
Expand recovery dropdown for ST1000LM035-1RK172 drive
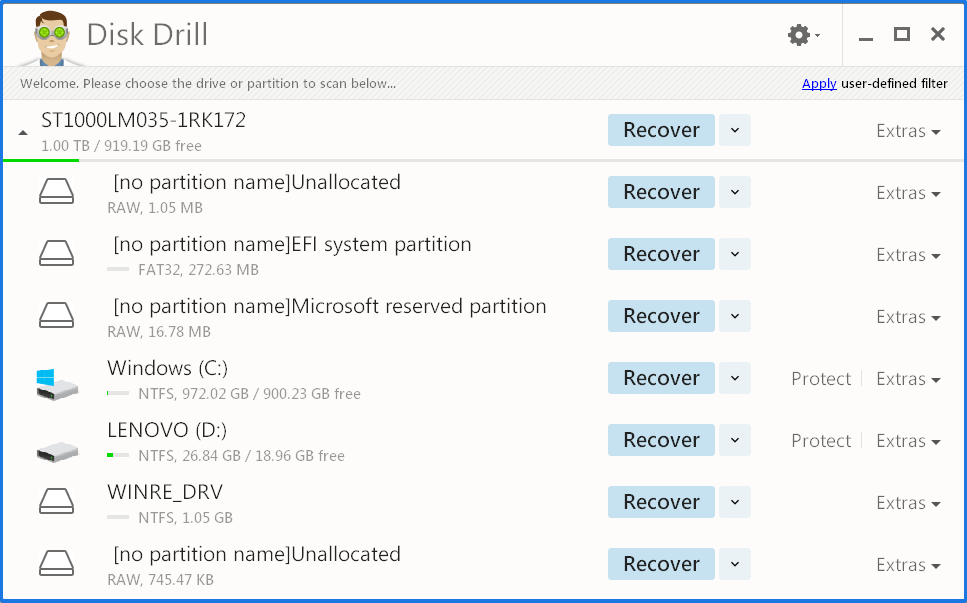coord(735,130)
